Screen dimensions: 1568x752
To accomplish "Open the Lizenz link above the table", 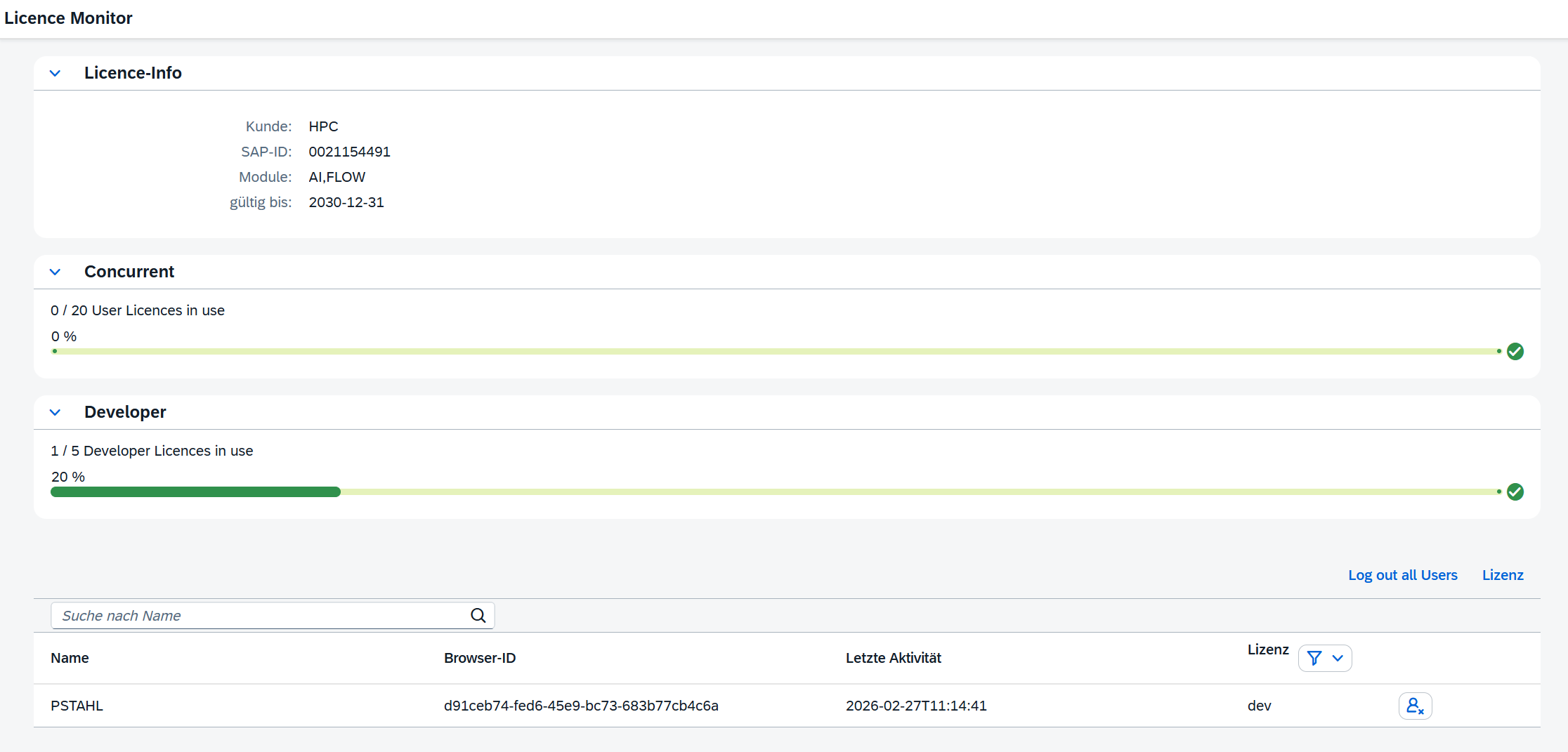I will pos(1503,575).
